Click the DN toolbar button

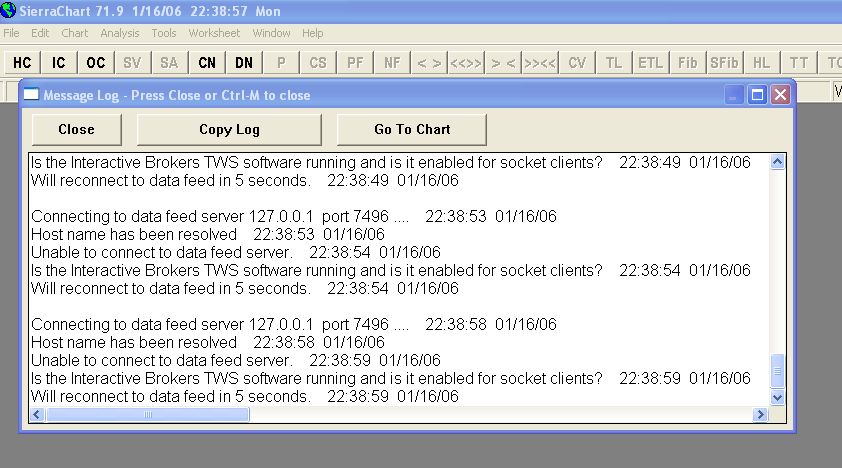pyautogui.click(x=244, y=63)
